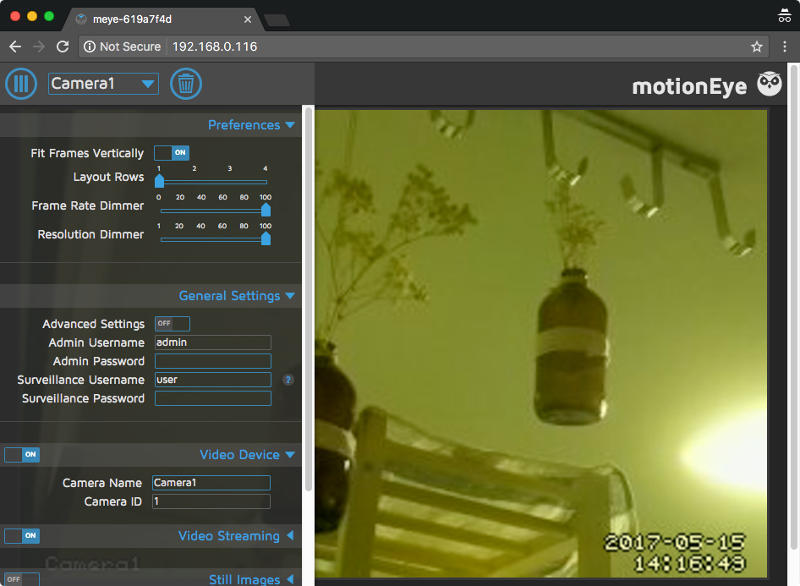The height and width of the screenshot is (586, 800).
Task: Click the panels layout icon beside the camera dropdown
Action: [x=21, y=83]
